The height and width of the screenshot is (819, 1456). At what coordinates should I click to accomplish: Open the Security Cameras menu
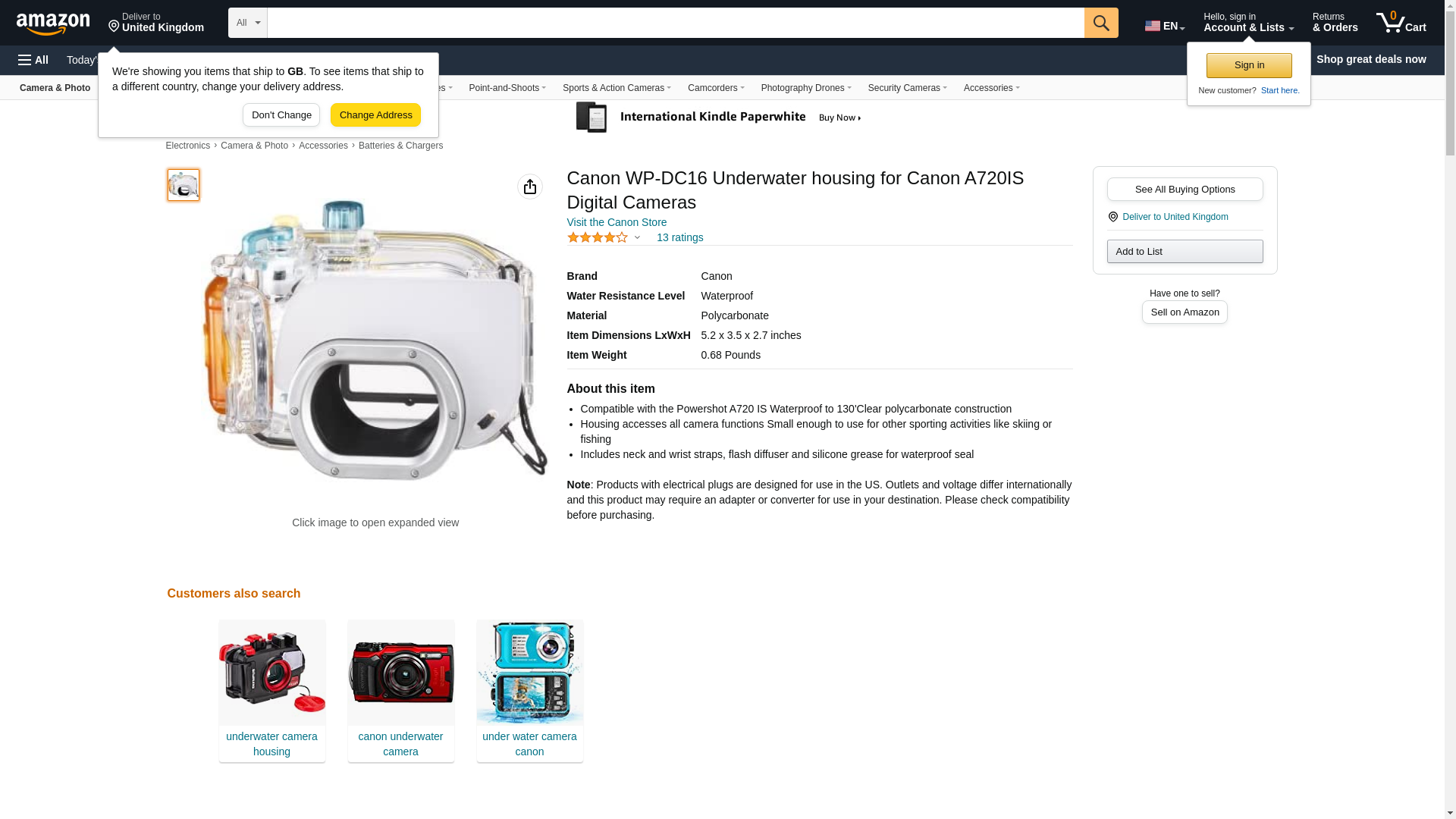(x=907, y=88)
